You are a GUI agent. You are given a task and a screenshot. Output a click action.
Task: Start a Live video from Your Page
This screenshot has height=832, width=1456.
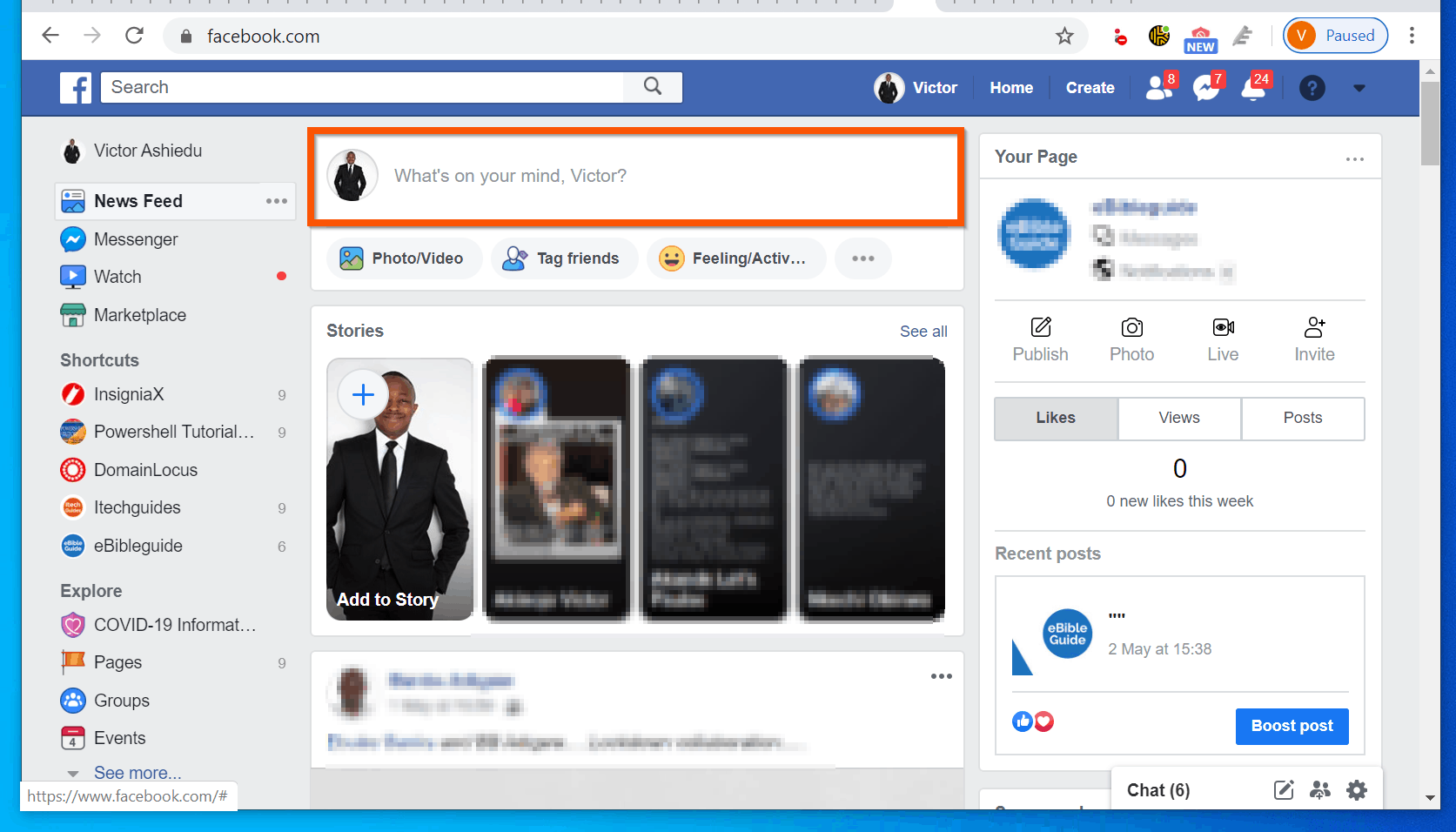(x=1222, y=339)
